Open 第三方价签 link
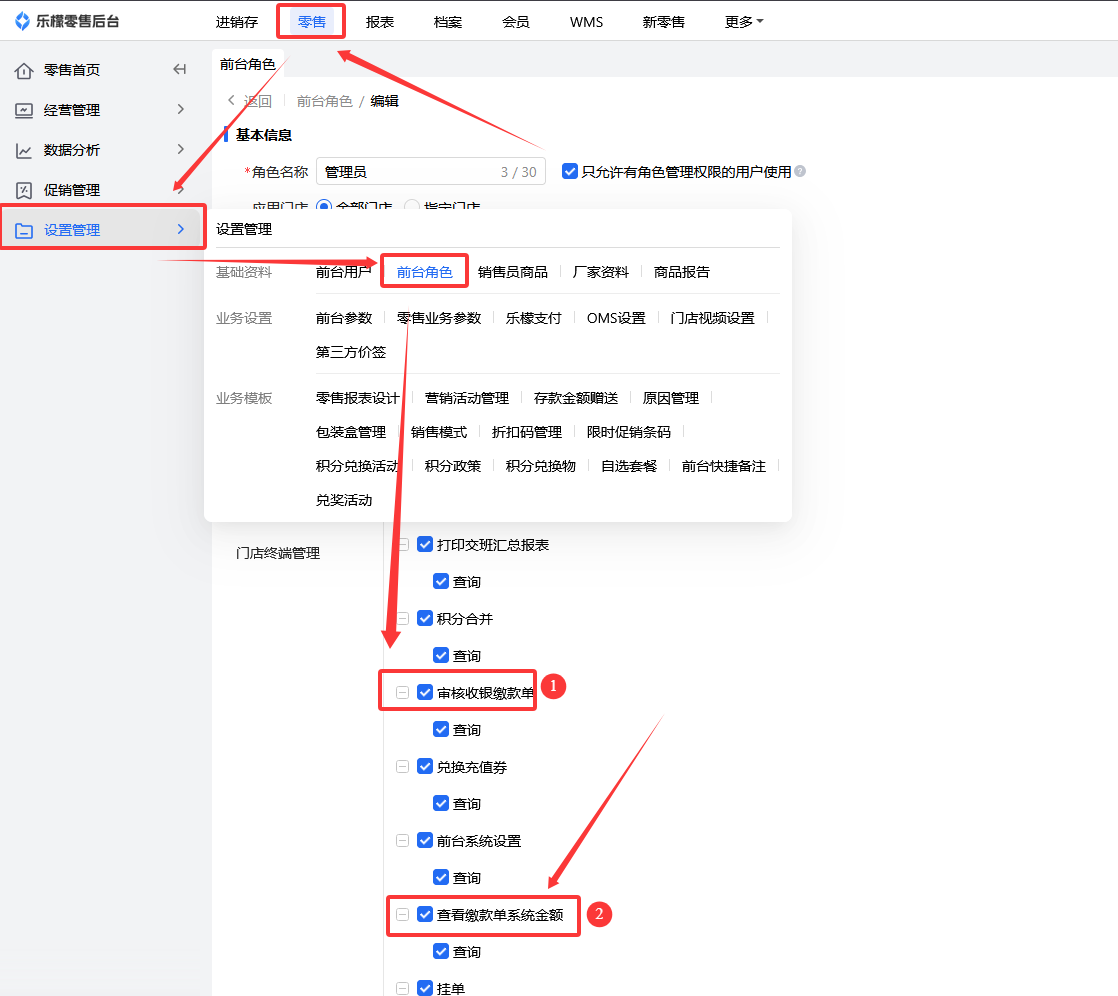 (x=351, y=352)
